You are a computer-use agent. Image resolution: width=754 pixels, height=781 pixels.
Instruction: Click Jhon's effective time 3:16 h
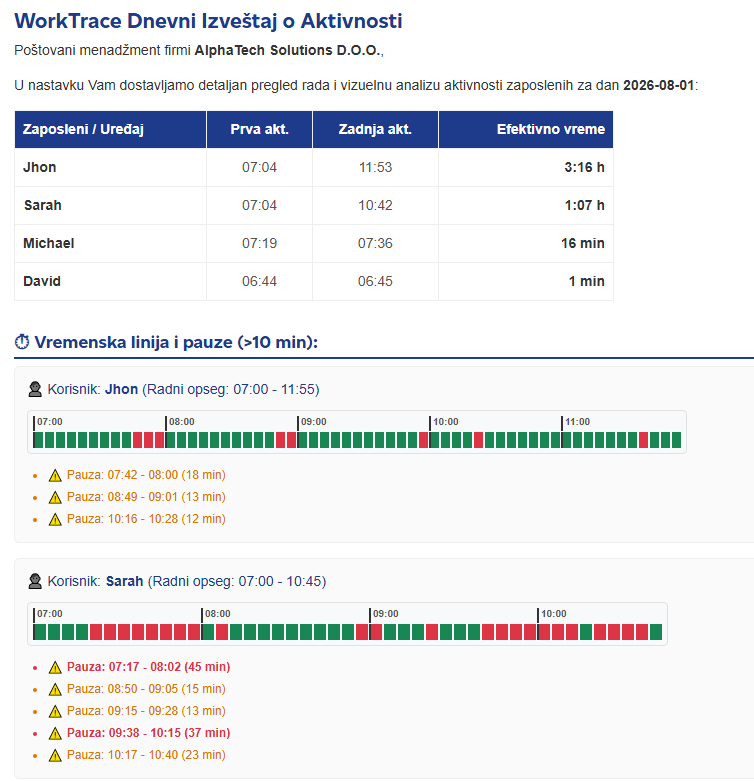585,167
